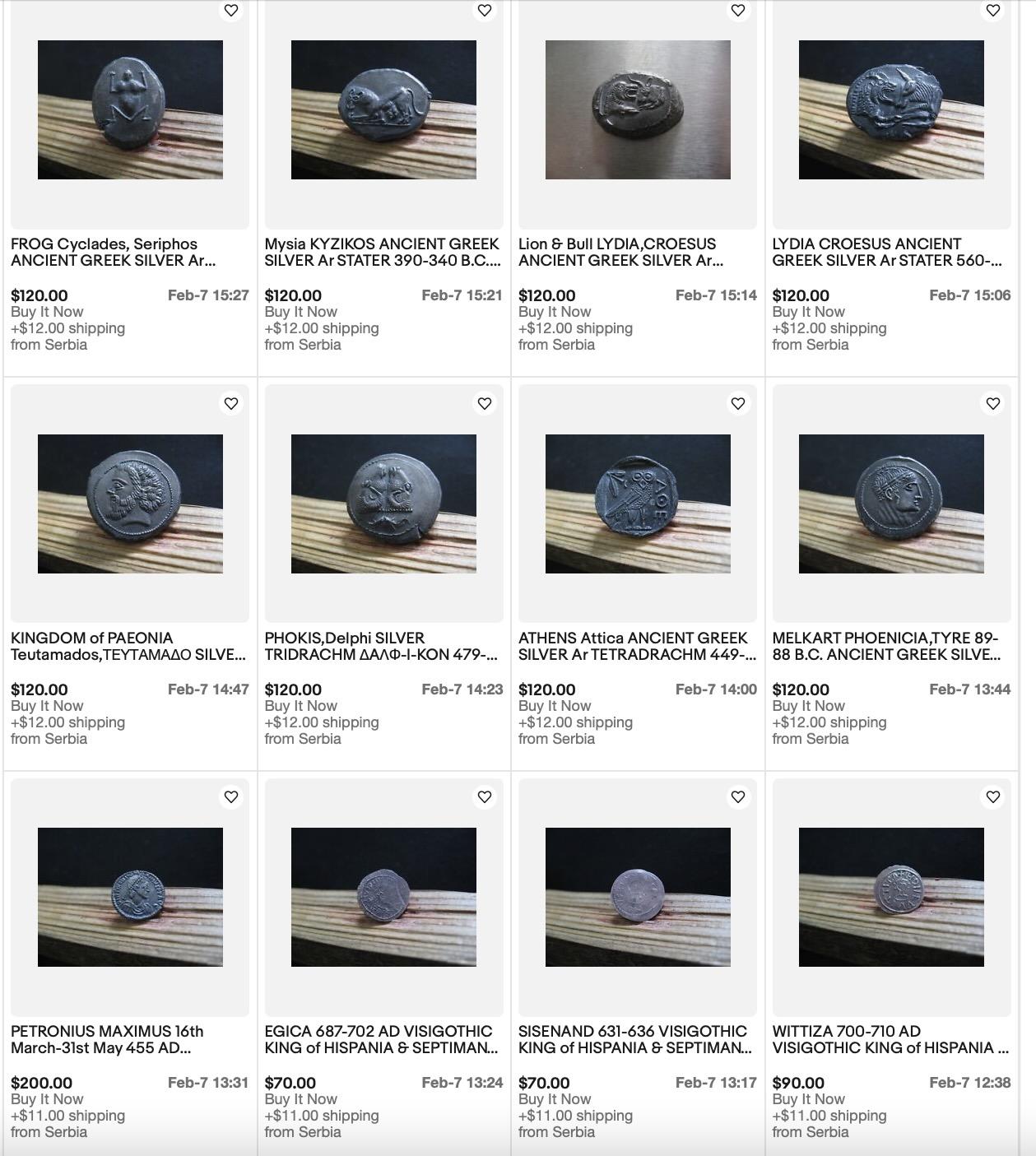Open the FROG Cyclades, Seriphos listing title
The image size is (1036, 1156).
pyautogui.click(x=114, y=253)
